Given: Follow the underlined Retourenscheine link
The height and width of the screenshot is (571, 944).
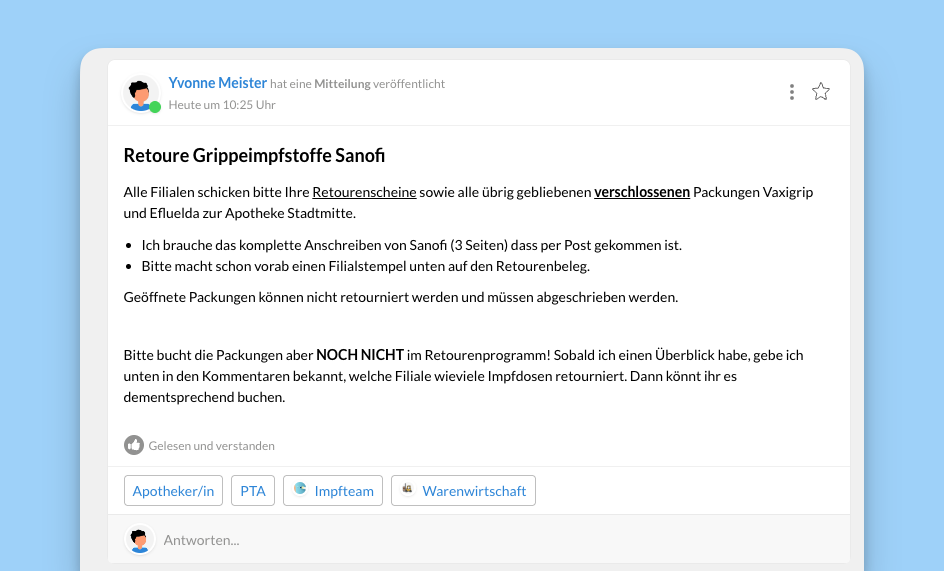Looking at the screenshot, I should pos(364,192).
